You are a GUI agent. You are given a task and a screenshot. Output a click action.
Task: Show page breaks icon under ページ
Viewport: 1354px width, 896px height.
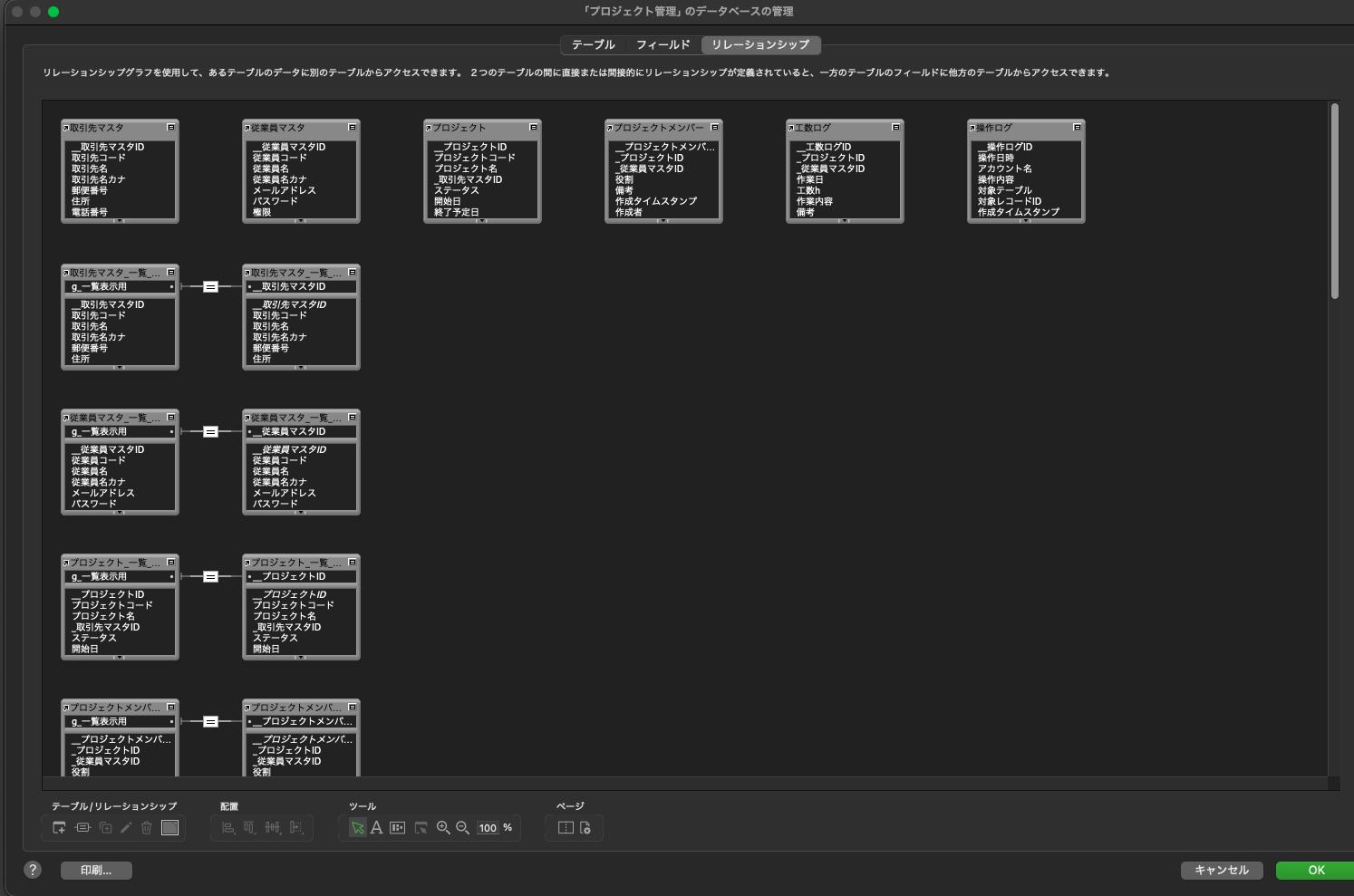point(566,827)
